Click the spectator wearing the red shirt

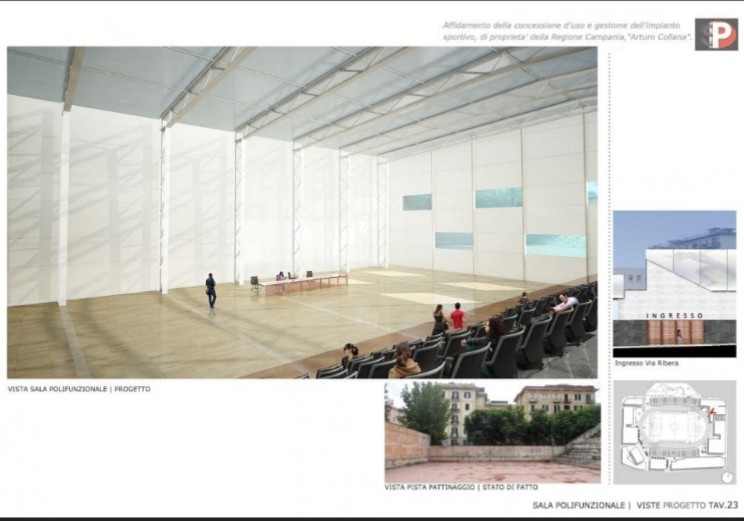click(x=457, y=317)
